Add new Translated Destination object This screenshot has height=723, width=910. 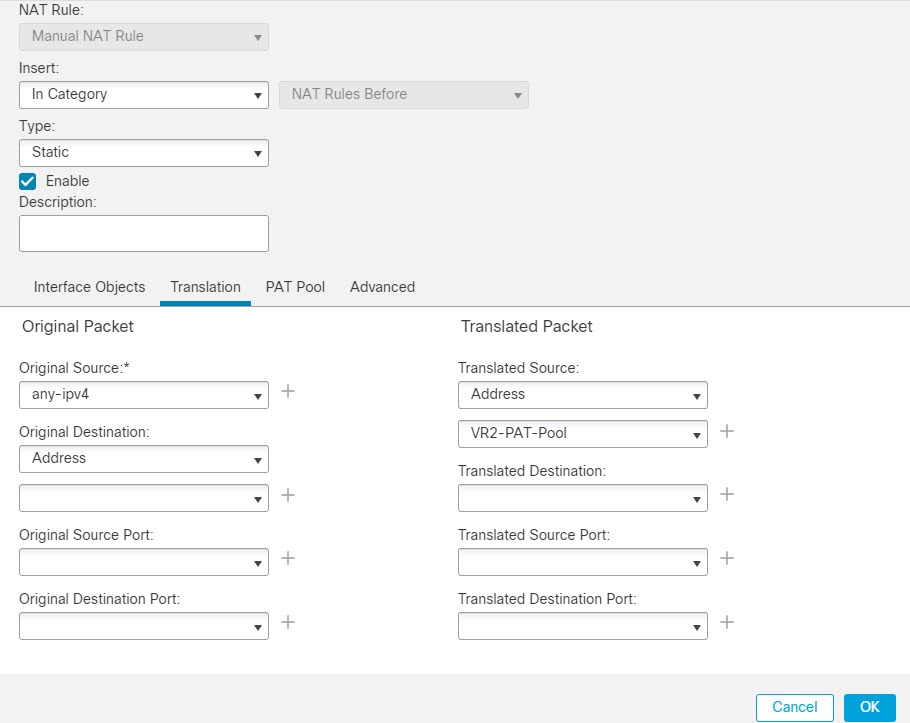(x=727, y=494)
